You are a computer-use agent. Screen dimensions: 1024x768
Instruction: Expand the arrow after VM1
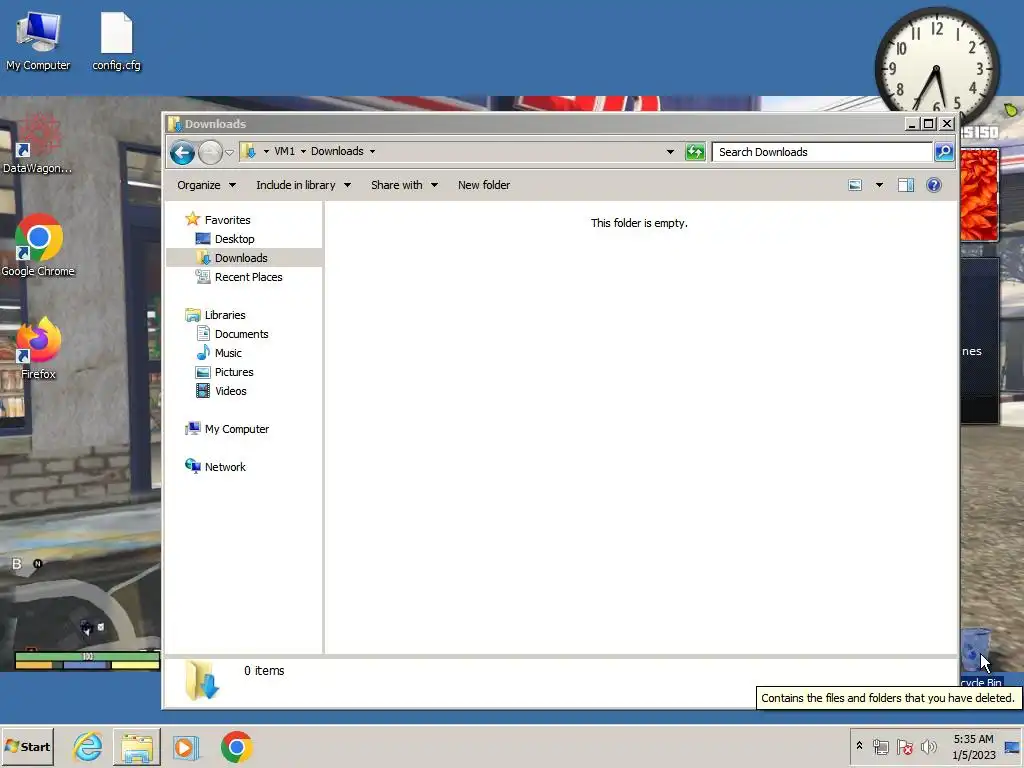(x=303, y=152)
